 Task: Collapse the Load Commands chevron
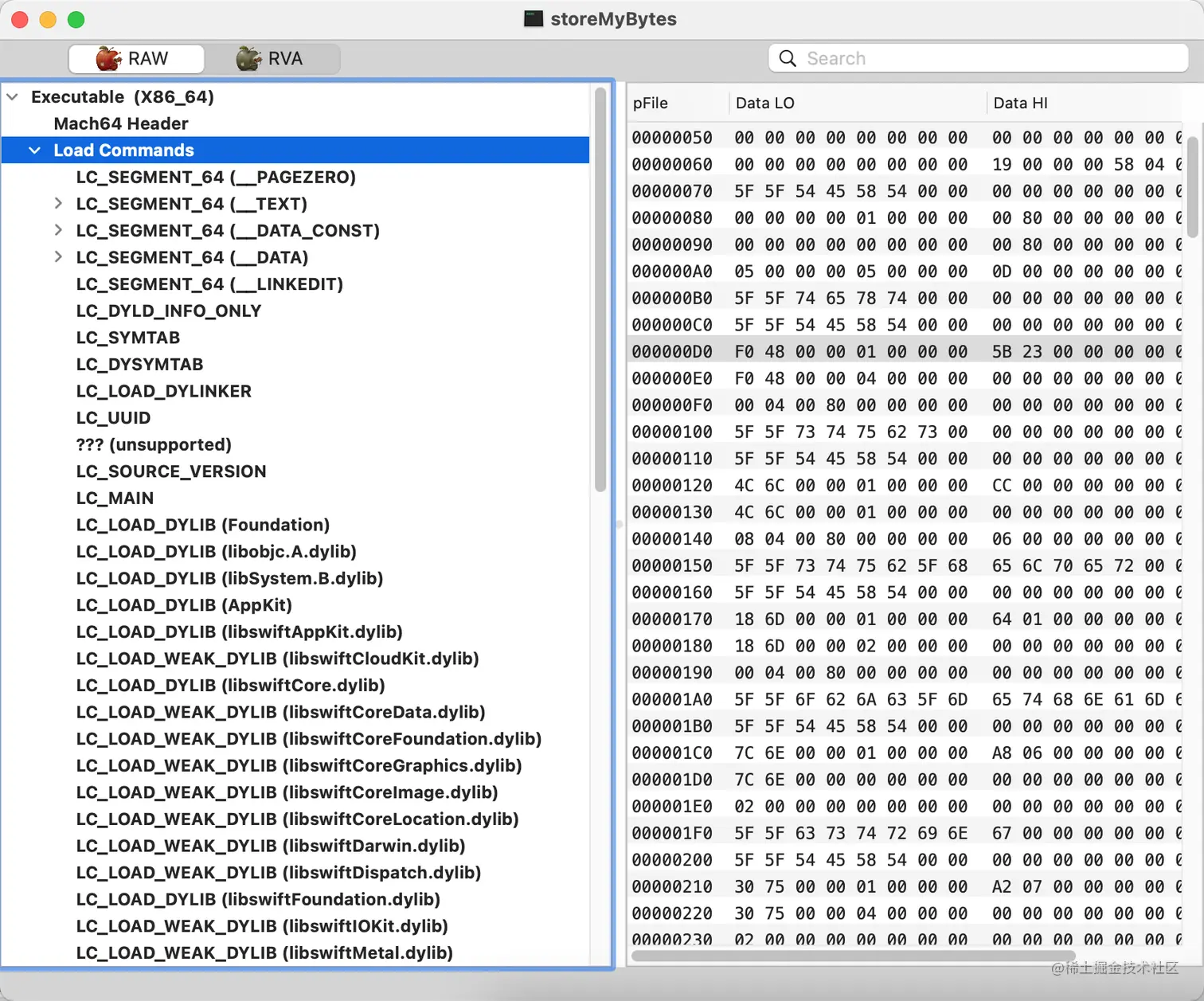[35, 151]
